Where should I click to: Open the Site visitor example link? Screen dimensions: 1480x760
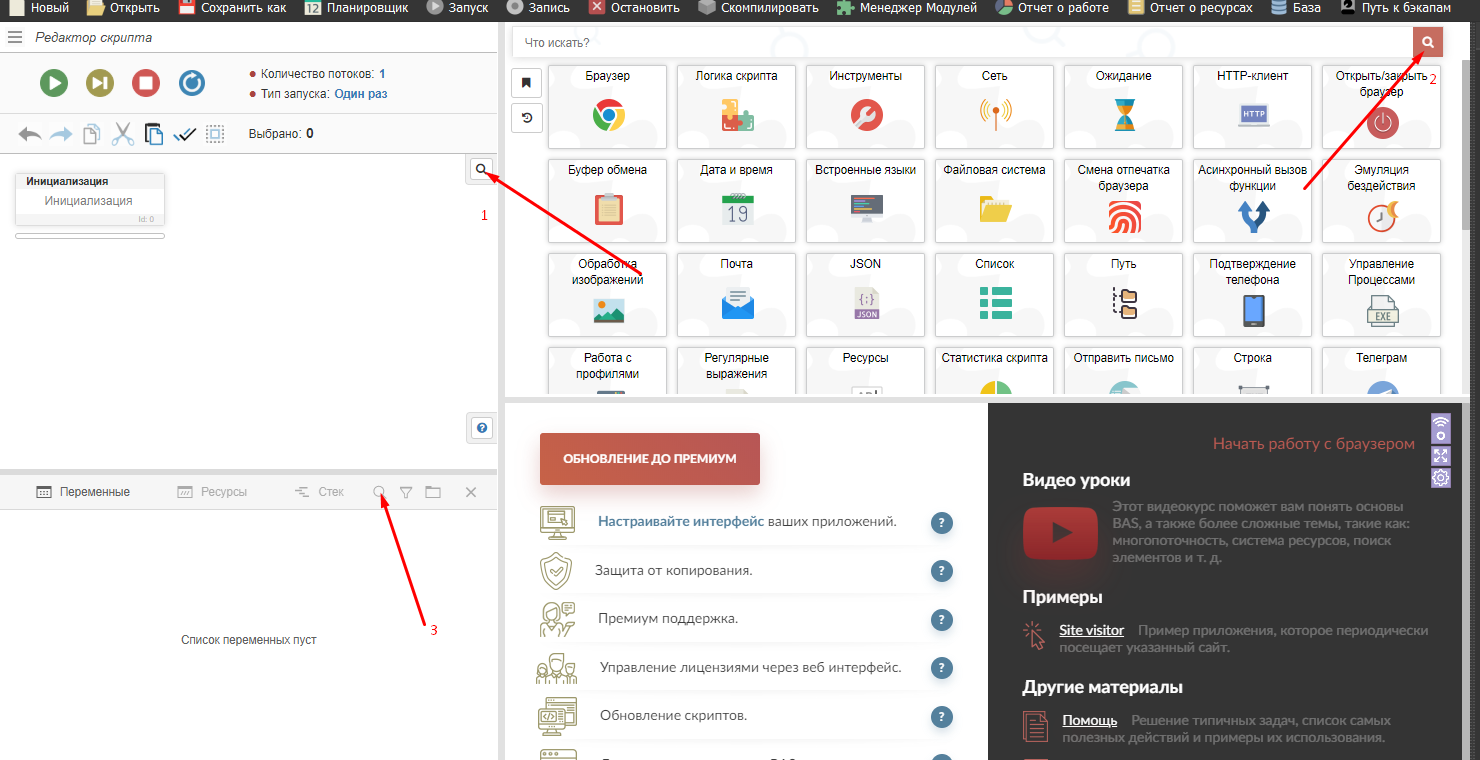pyautogui.click(x=1091, y=631)
